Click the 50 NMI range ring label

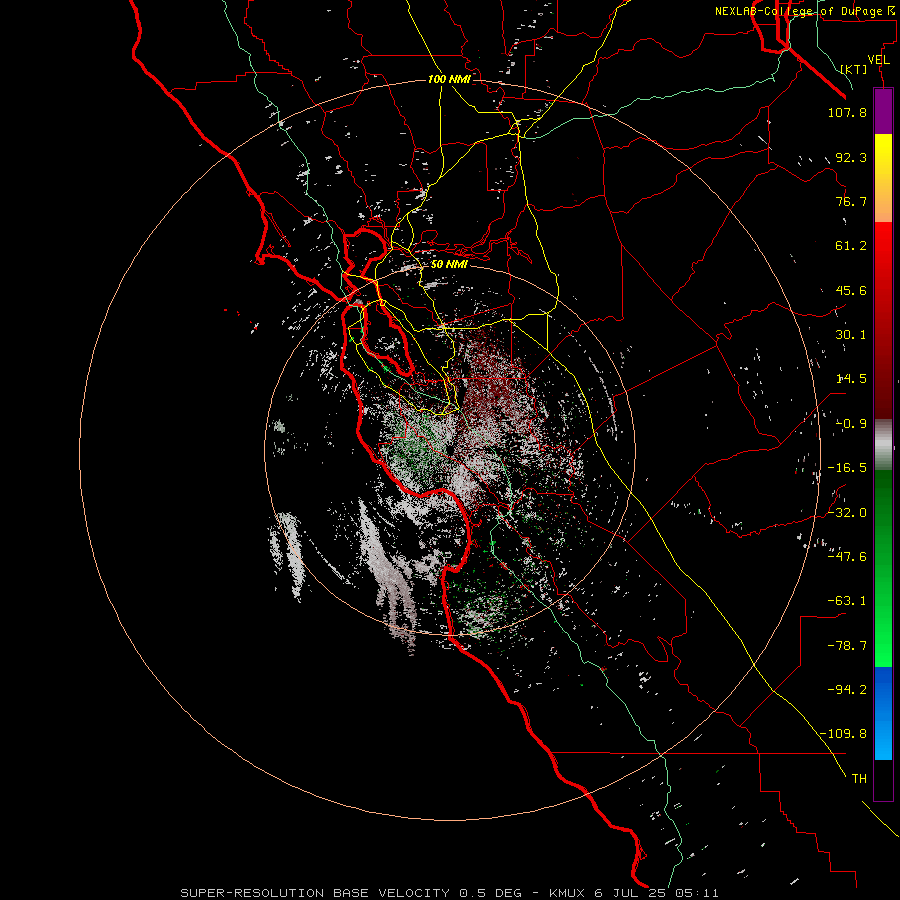(x=449, y=264)
